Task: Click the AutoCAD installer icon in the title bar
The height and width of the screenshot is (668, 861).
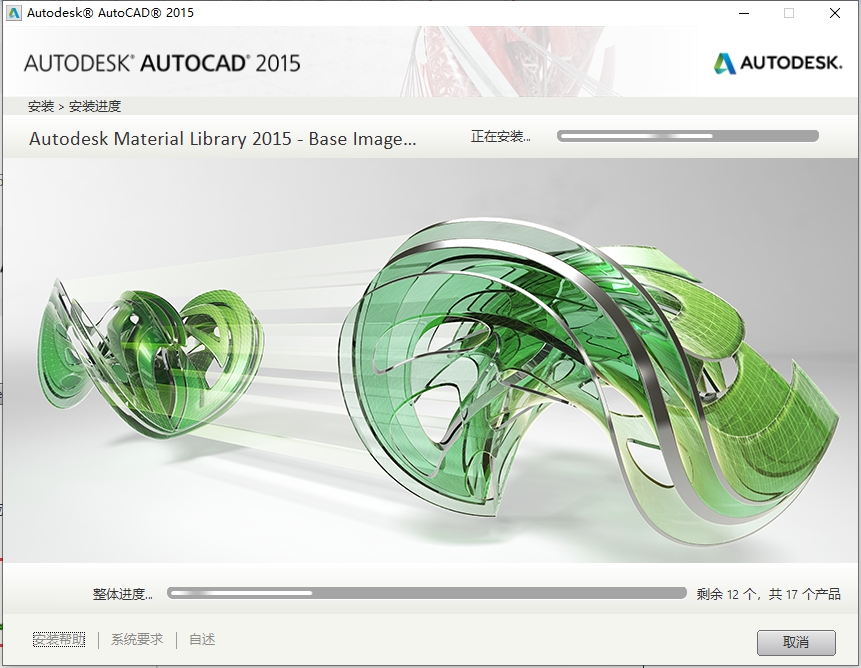Action: [x=13, y=13]
